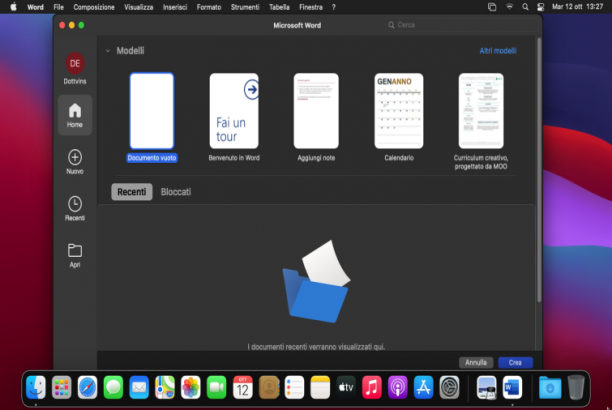The height and width of the screenshot is (410, 612).
Task: Switch to the Recenti tab
Action: [132, 192]
